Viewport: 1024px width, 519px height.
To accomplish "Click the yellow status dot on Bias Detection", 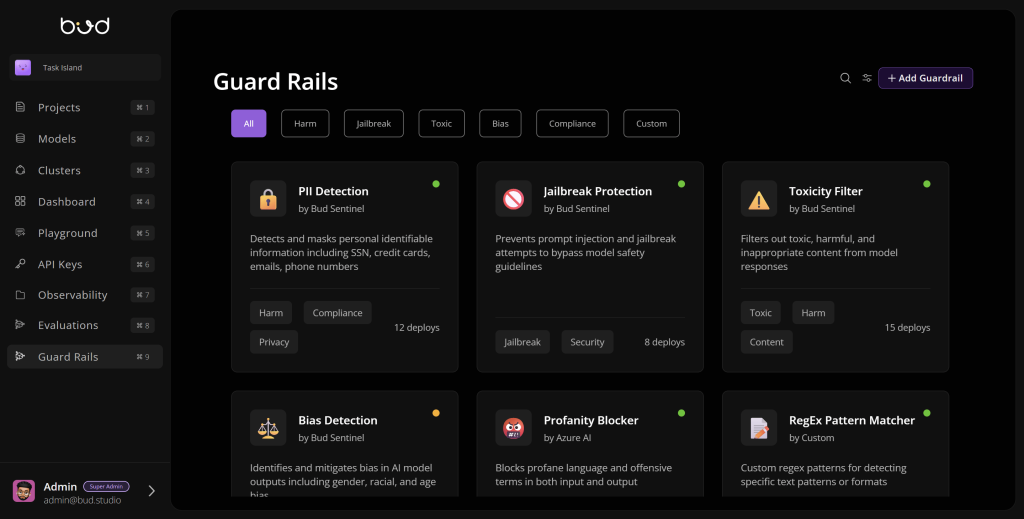I will pos(436,413).
